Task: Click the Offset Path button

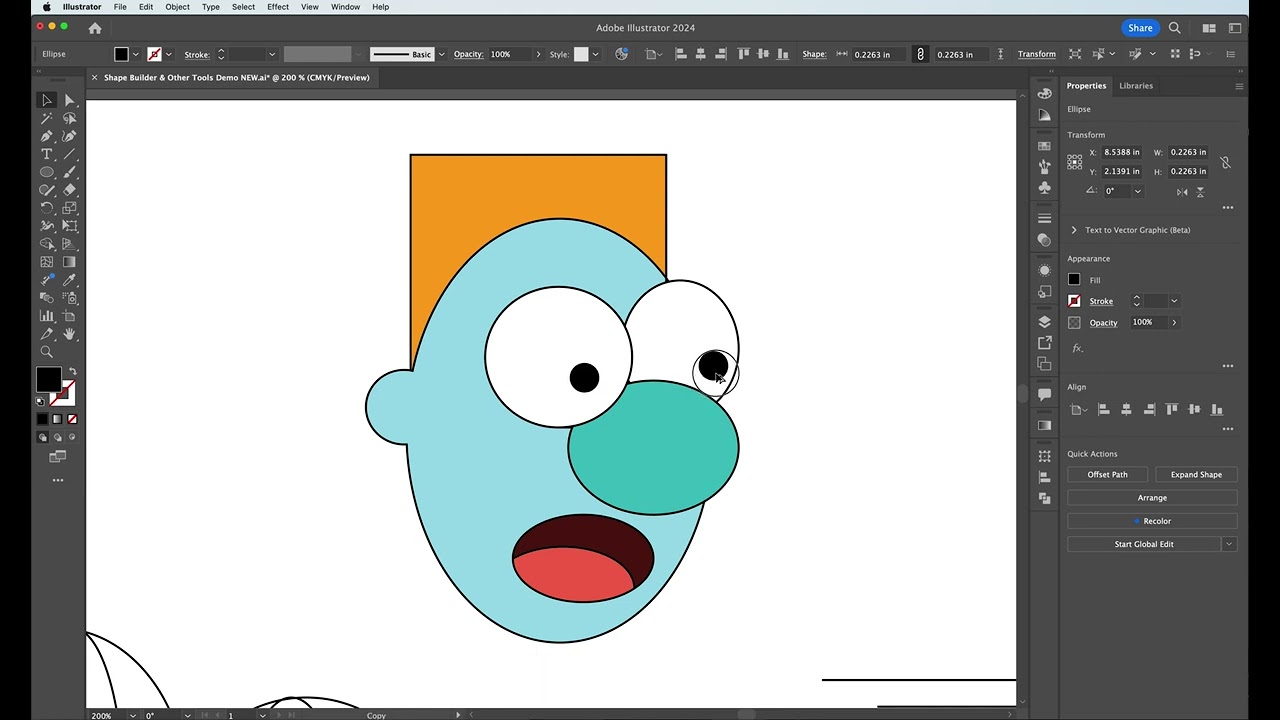Action: (x=1107, y=475)
